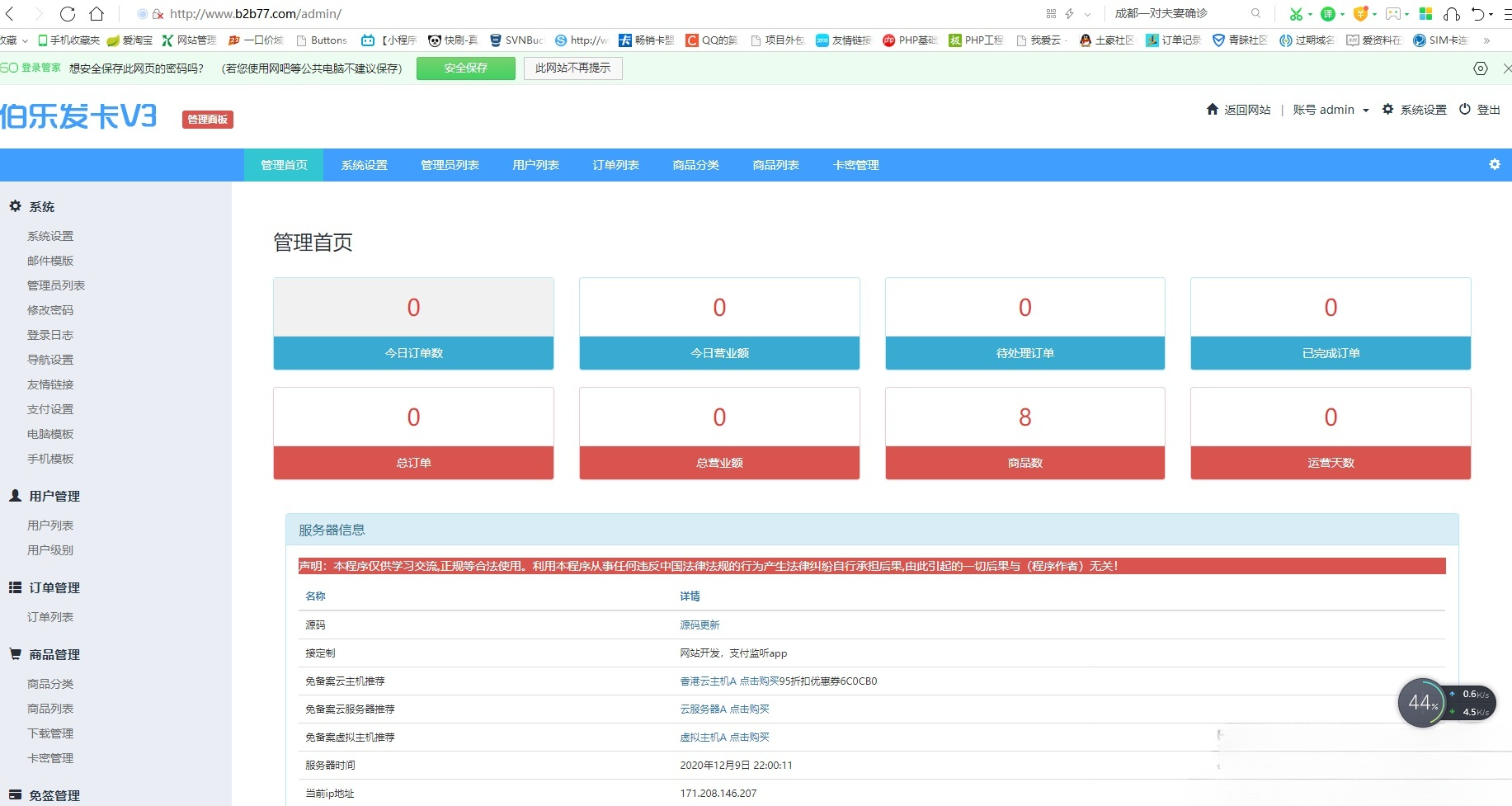This screenshot has width=1512, height=806.
Task: Open the 卡密管理 nav tab
Action: click(855, 165)
